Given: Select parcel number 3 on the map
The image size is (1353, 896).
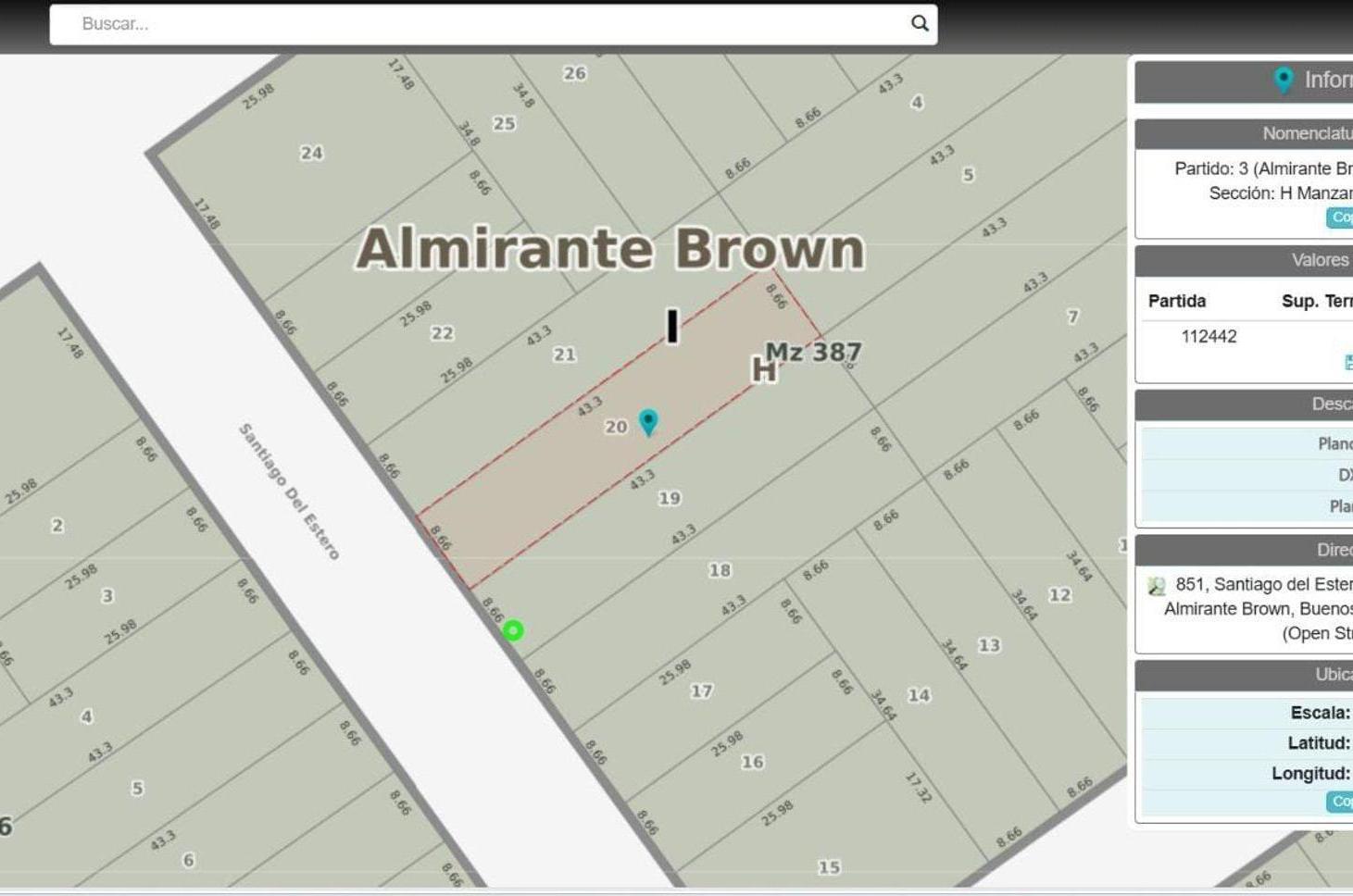Looking at the screenshot, I should [107, 596].
